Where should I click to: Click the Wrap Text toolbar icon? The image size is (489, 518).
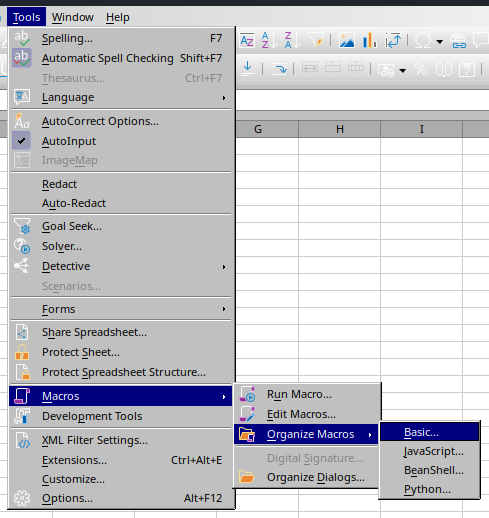(279, 69)
